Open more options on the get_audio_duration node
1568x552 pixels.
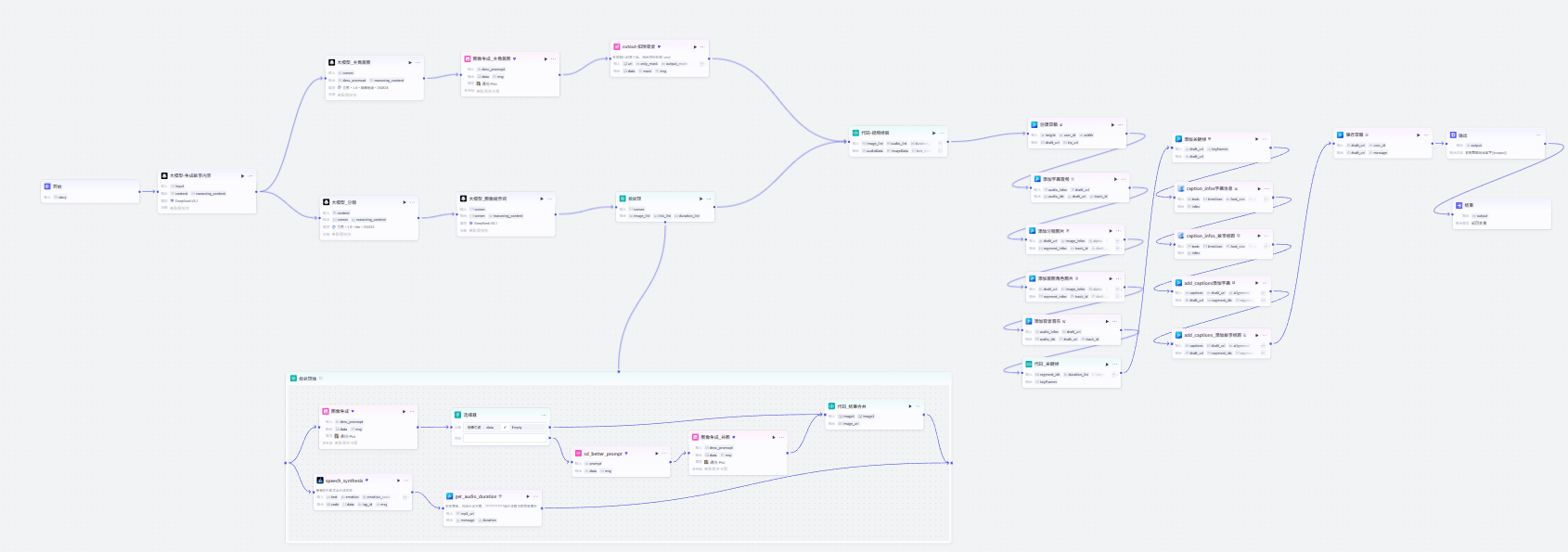point(535,496)
